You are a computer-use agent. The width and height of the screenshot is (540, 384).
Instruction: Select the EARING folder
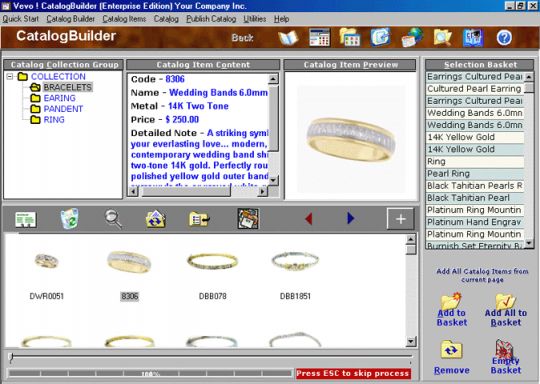59,98
